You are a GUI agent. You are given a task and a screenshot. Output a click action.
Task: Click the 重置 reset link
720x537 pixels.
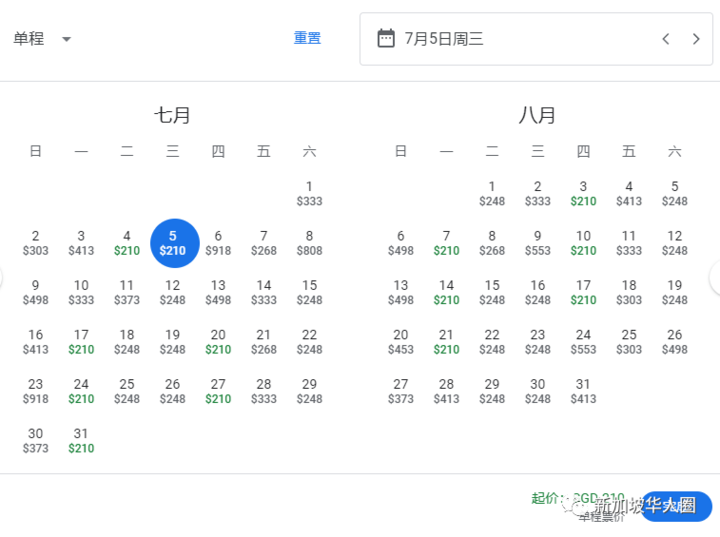307,38
